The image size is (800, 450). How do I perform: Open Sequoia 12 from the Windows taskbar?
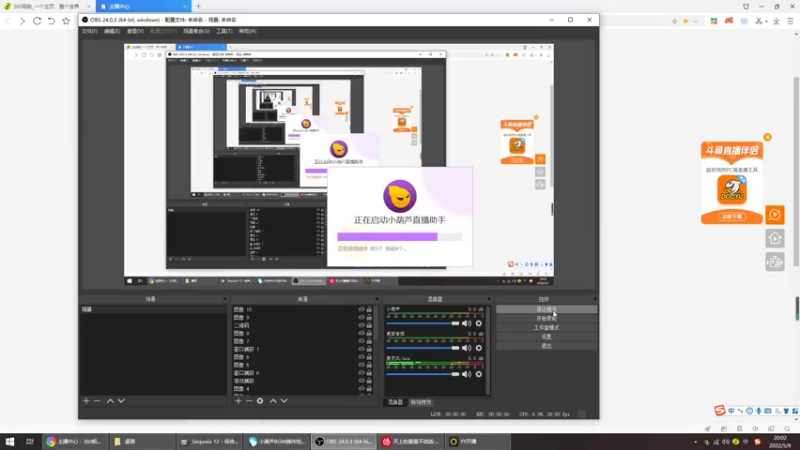[x=209, y=442]
